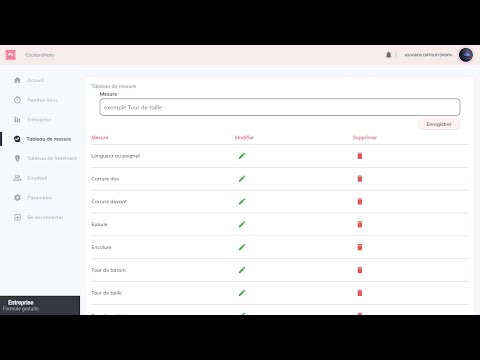Delete the Tour de taille row

tap(360, 293)
